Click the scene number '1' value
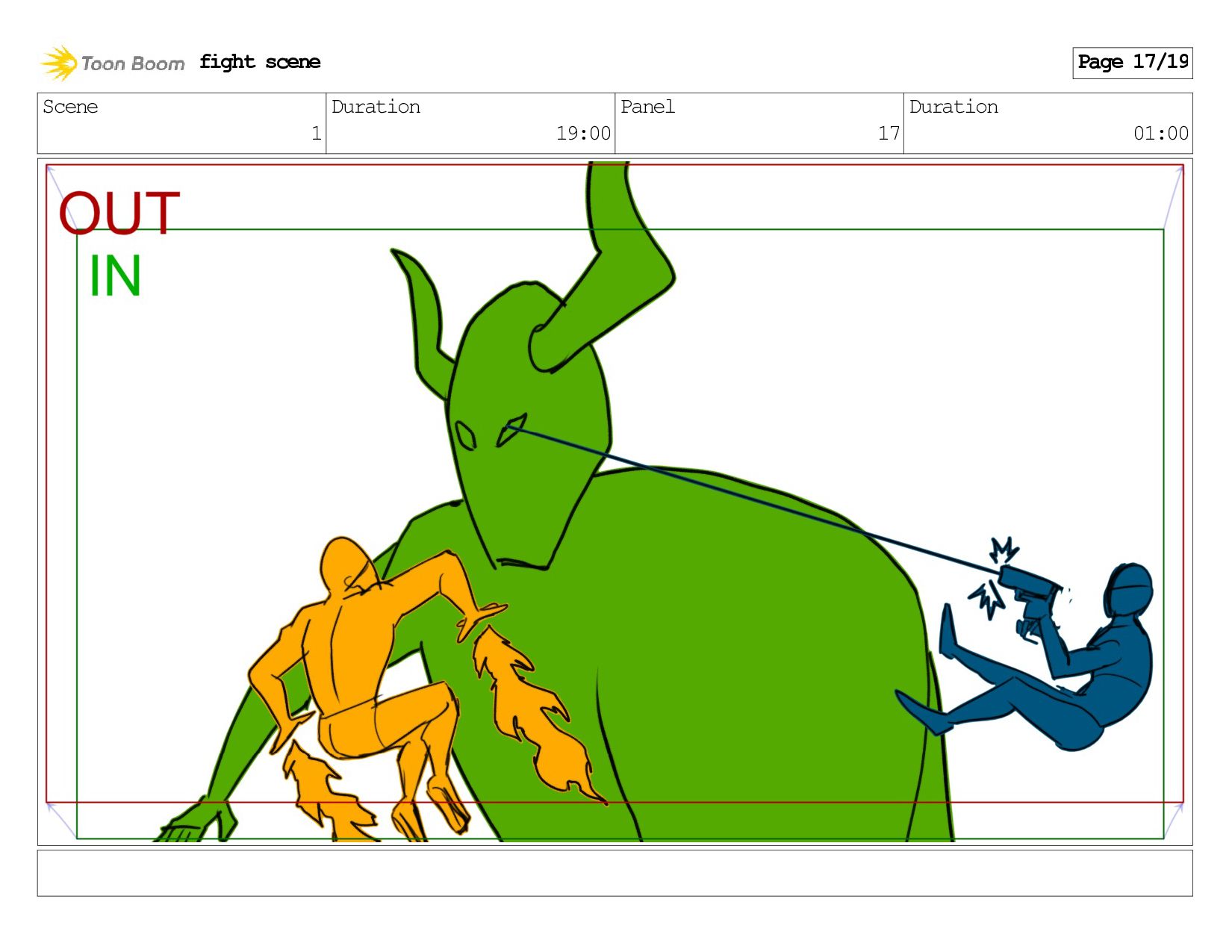Viewport: 1232px width, 952px height. pos(316,134)
